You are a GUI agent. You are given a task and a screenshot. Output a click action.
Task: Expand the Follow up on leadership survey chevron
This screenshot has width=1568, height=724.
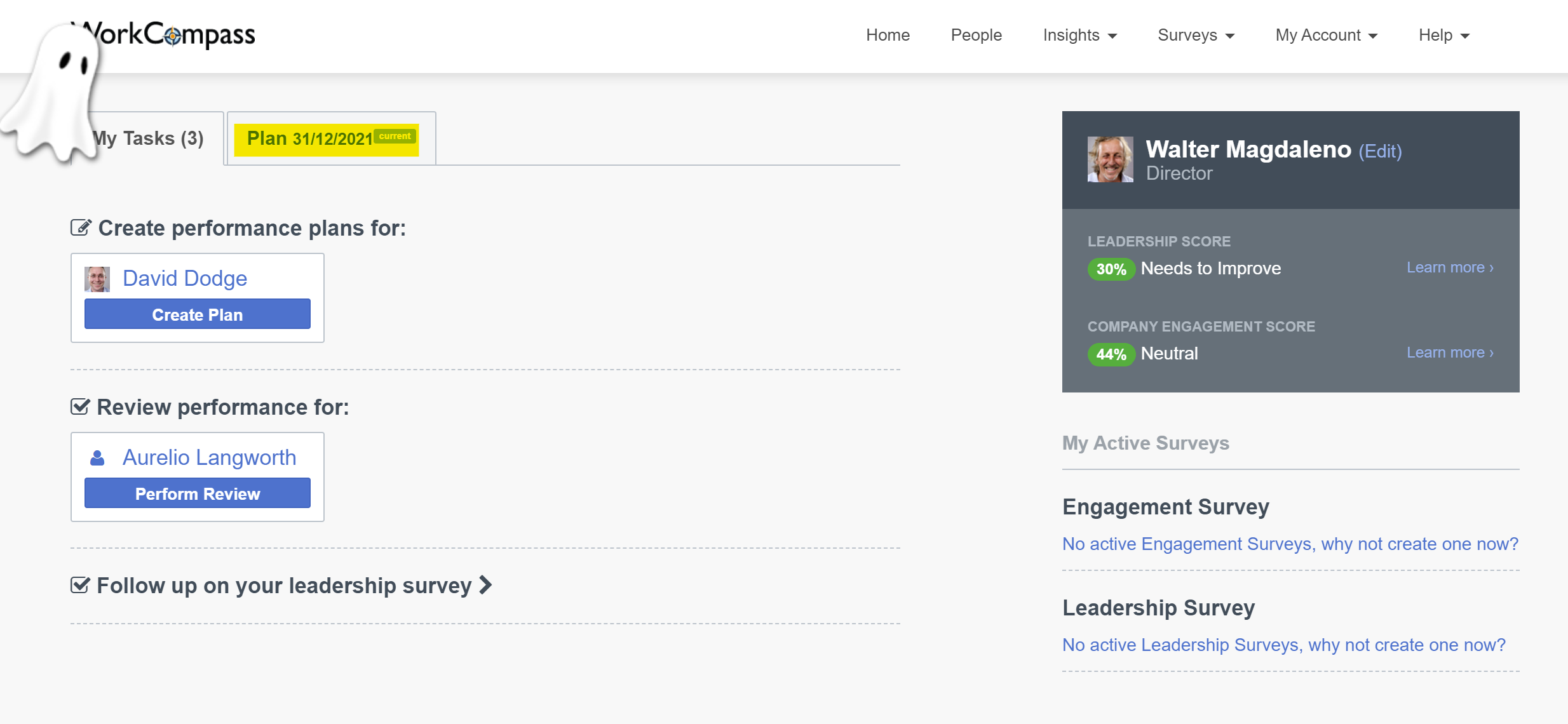coord(485,585)
